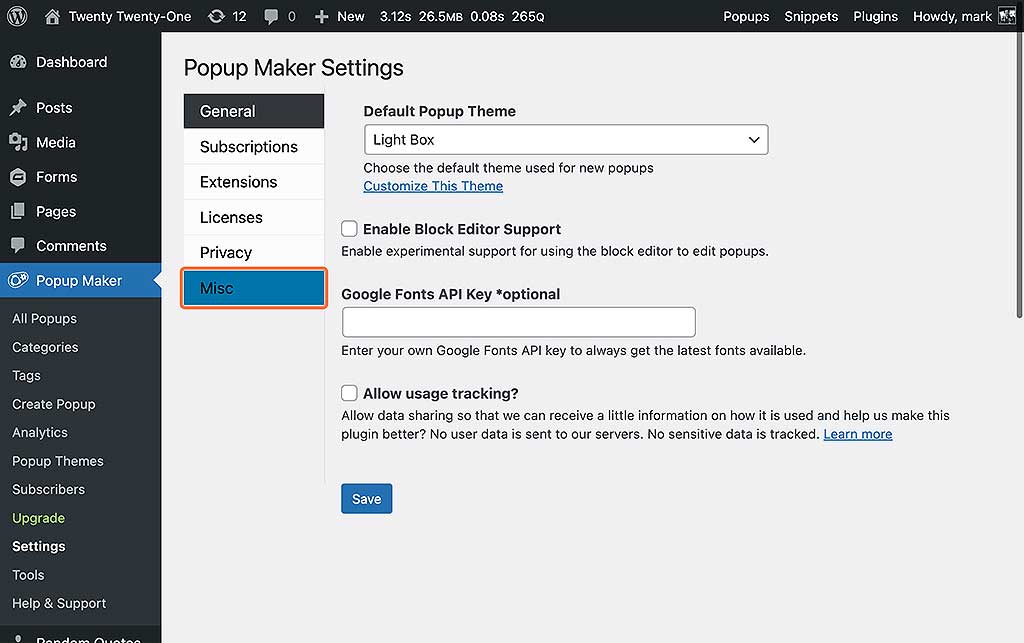Click the page vertical scrollbar
This screenshot has height=643, width=1024.
tap(1019, 176)
